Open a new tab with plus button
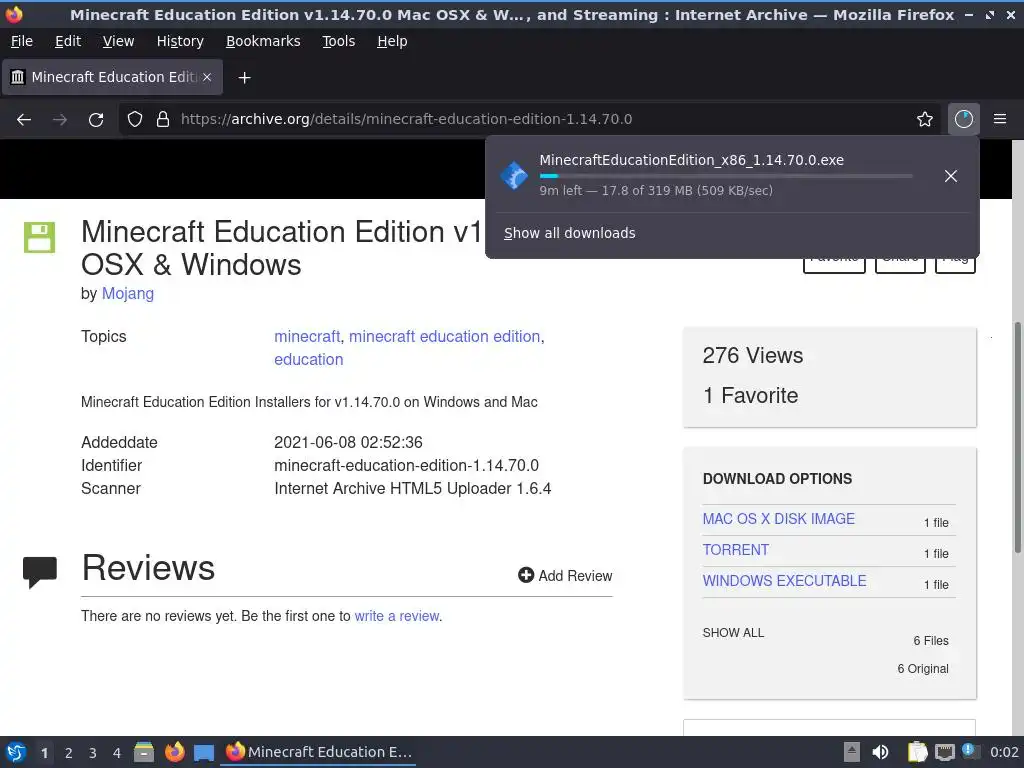The width and height of the screenshot is (1024, 768). pos(244,78)
